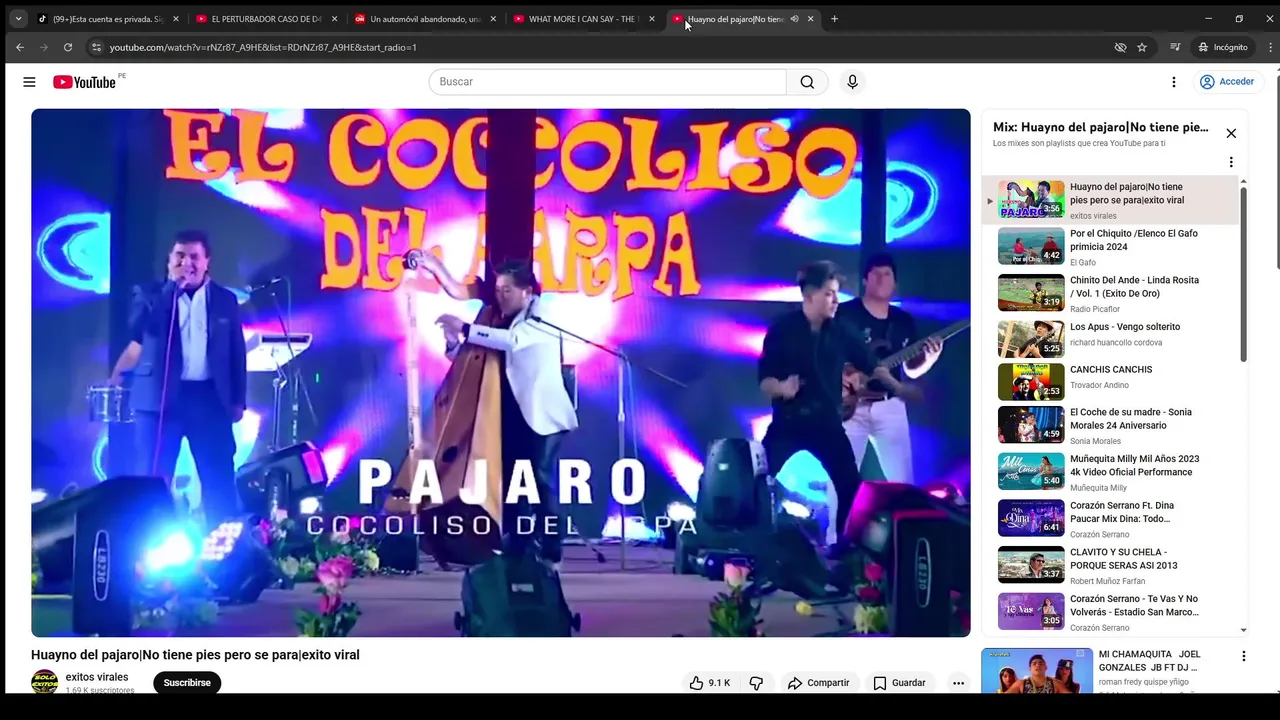Play El Coche de su madre video
Viewport: 1280px width, 720px height.
[1110, 425]
